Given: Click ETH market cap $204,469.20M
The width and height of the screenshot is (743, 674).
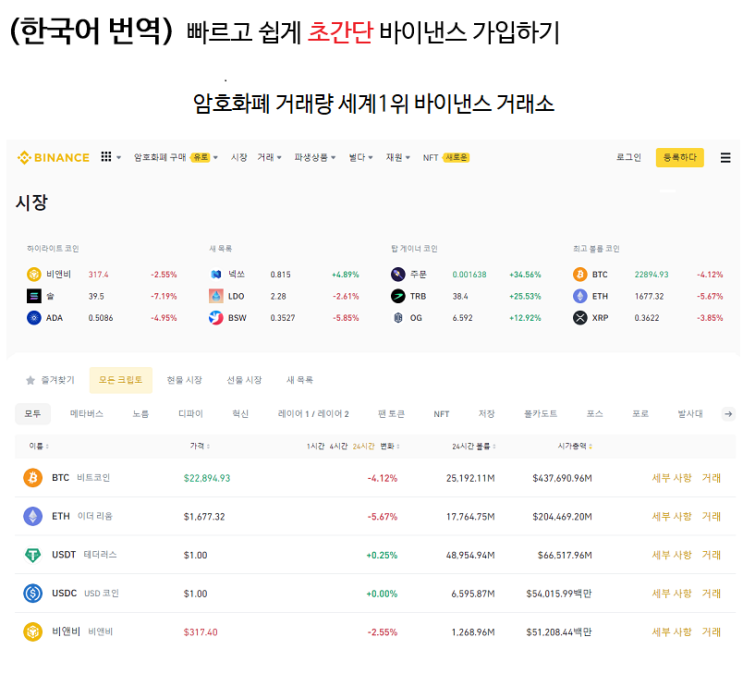Looking at the screenshot, I should coord(562,517).
